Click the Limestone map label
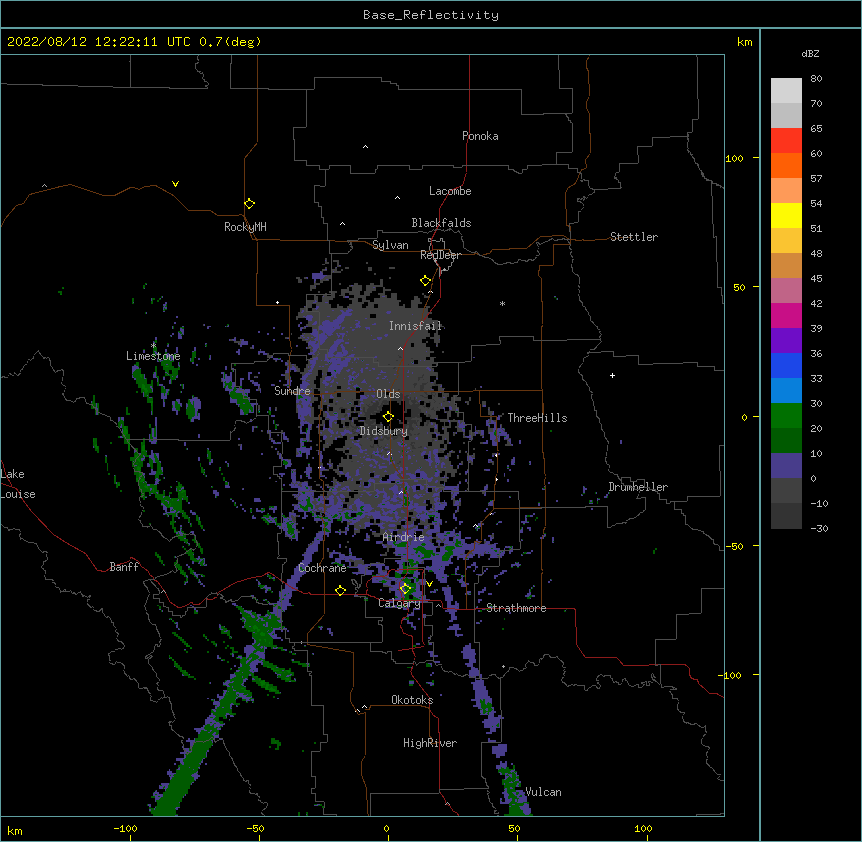862x842 pixels. [x=153, y=356]
